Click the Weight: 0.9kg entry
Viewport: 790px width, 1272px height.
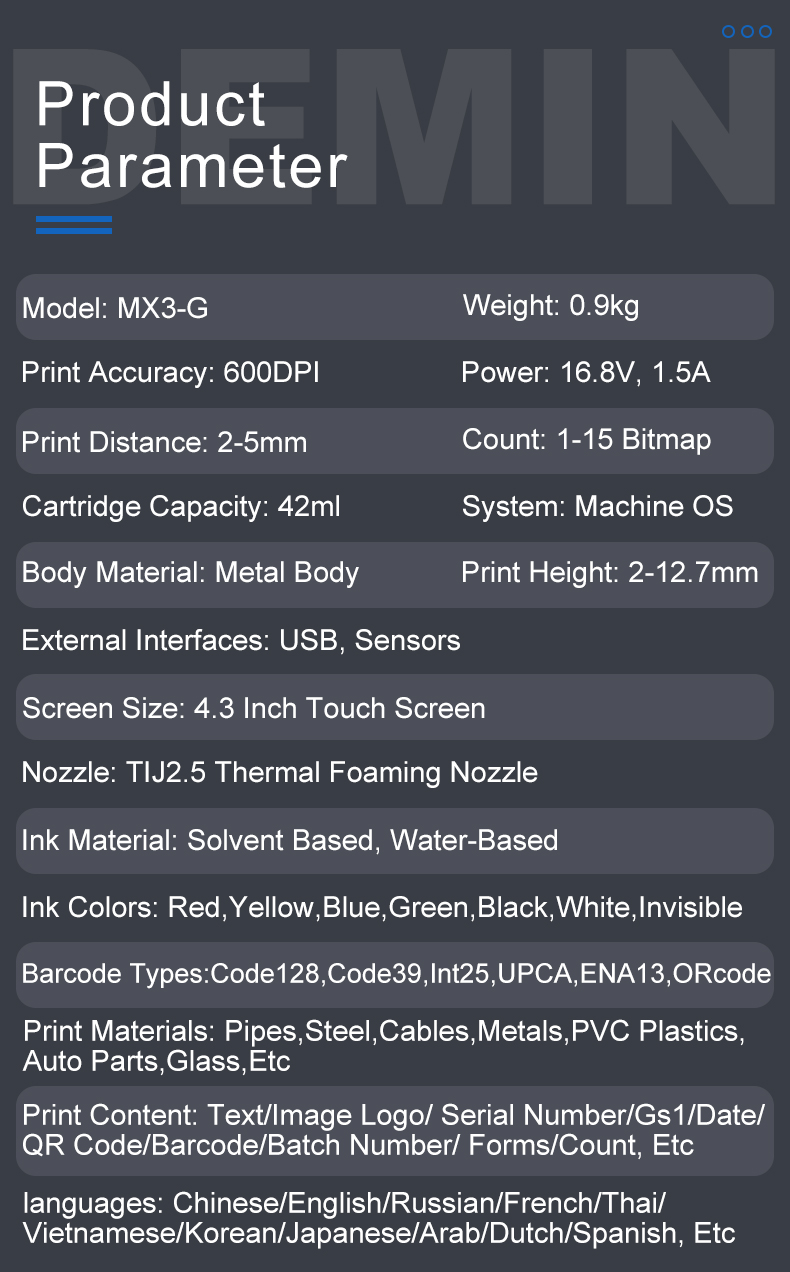point(551,305)
